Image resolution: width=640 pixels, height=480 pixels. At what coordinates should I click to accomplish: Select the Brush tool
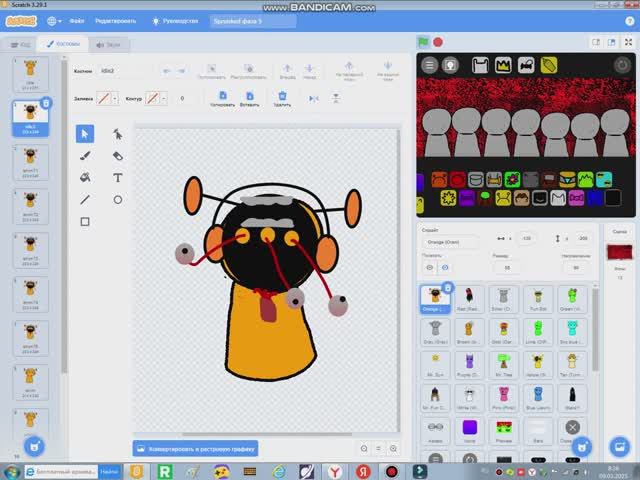85,156
